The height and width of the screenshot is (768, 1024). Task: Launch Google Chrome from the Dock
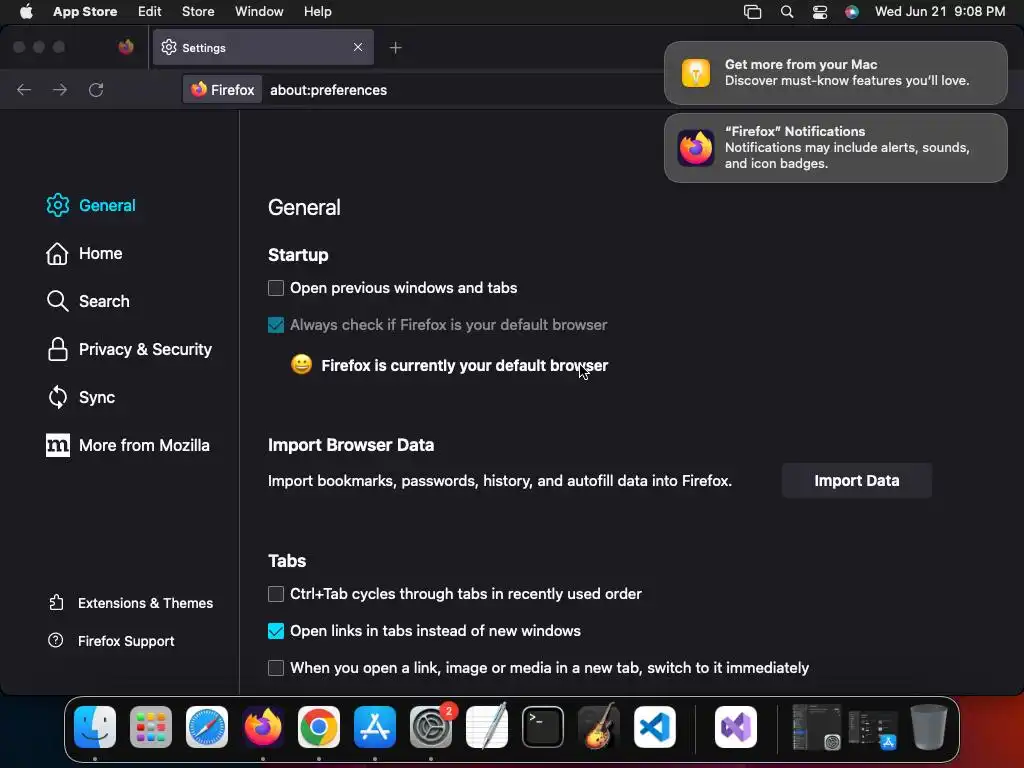[319, 727]
